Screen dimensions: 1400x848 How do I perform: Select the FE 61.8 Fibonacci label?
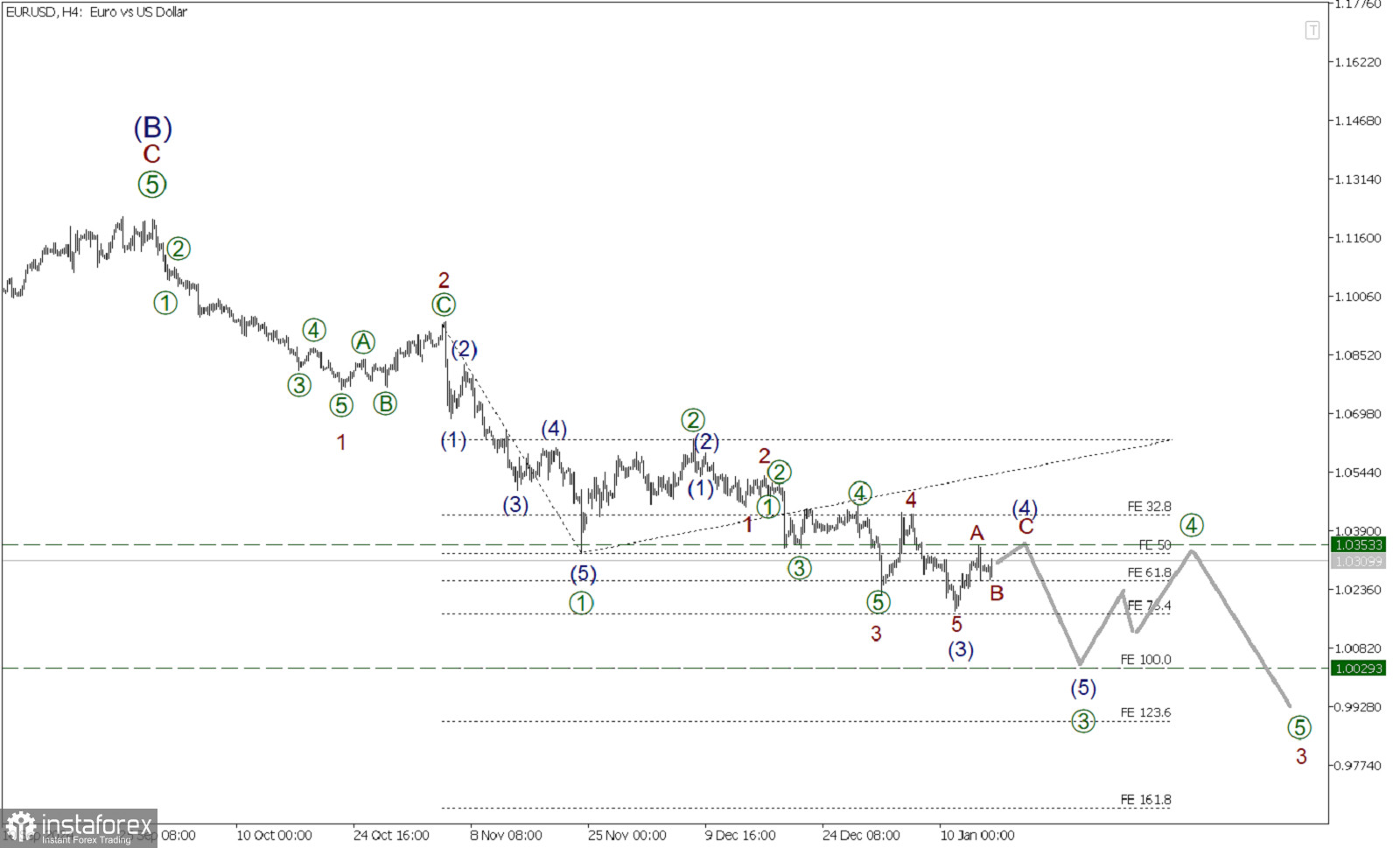(x=1148, y=572)
